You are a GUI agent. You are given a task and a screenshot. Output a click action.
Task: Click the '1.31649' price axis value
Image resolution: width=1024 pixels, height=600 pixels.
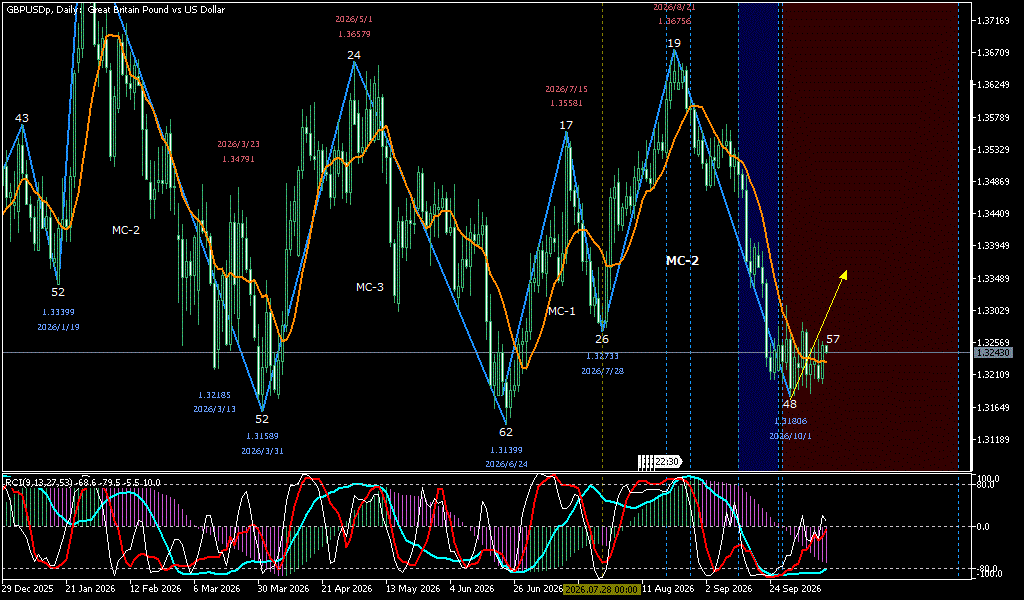click(x=993, y=407)
